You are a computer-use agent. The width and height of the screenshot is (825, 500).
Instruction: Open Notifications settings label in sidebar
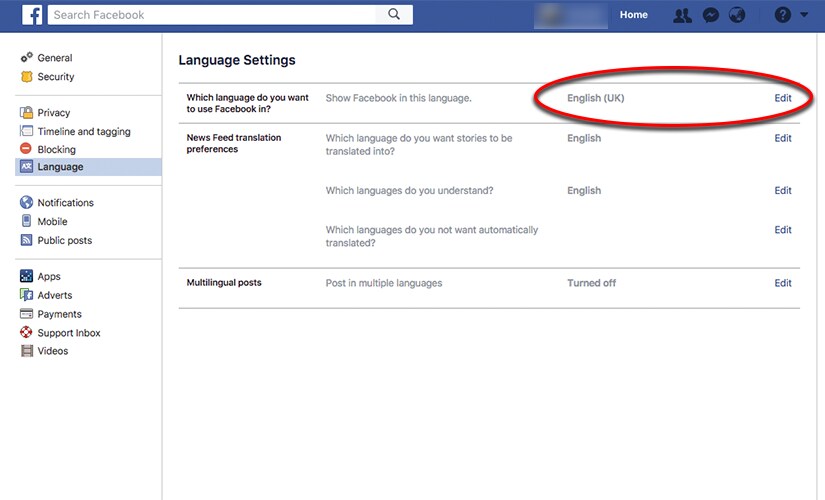click(x=65, y=203)
